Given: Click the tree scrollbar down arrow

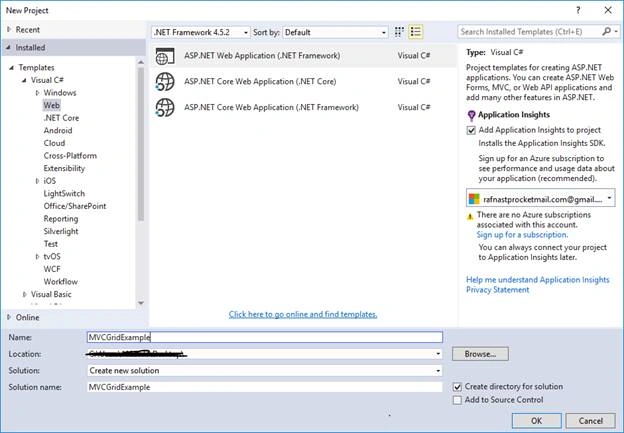Looking at the screenshot, I should coord(141,303).
